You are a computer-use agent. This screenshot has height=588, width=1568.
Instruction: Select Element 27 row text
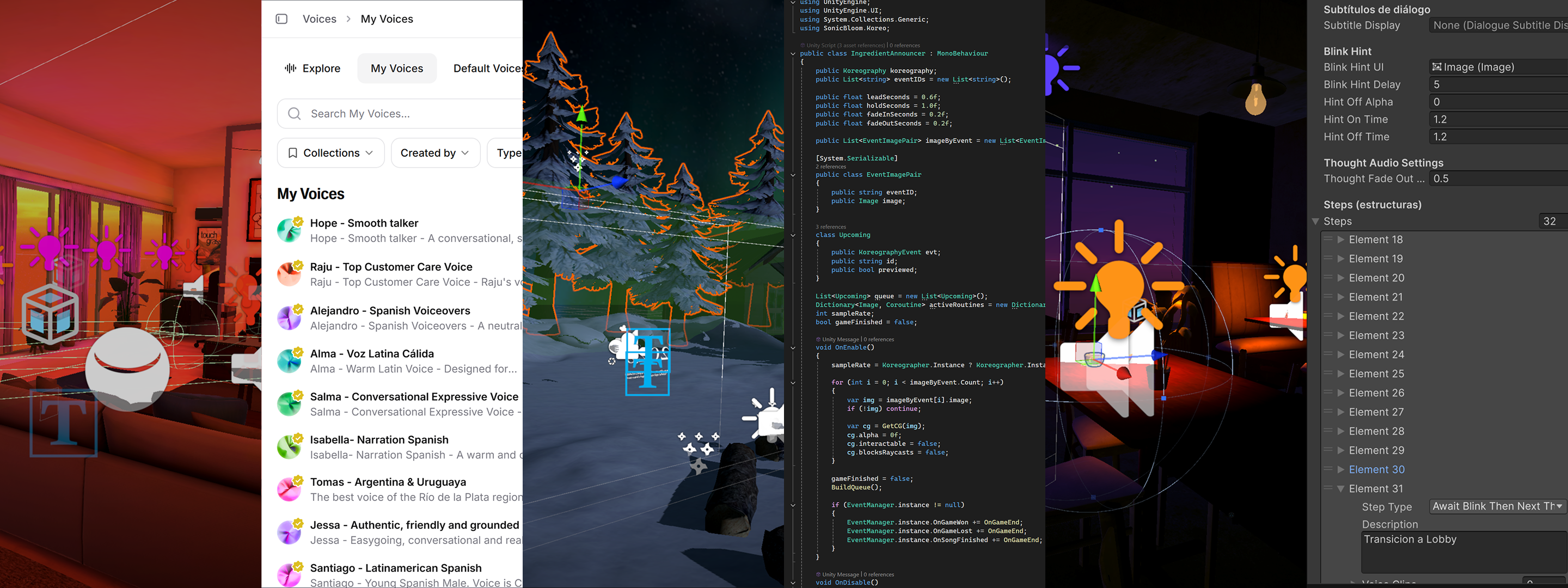[x=1376, y=412]
